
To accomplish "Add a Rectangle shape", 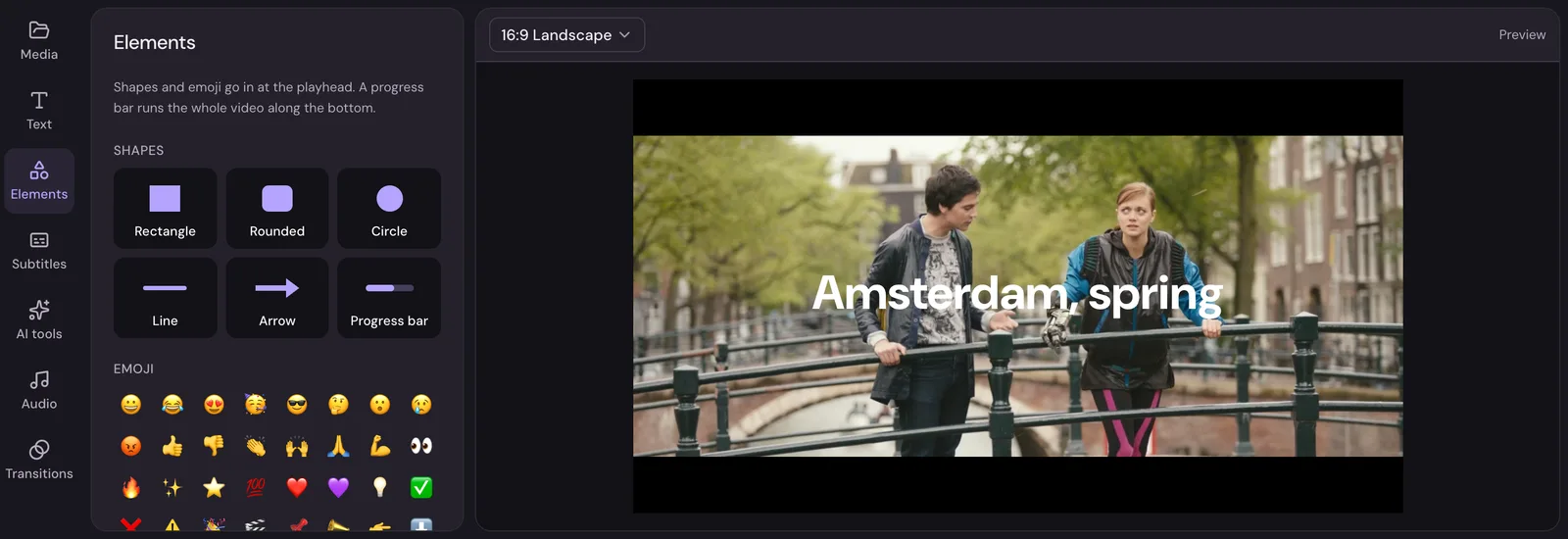I will pyautogui.click(x=165, y=208).
